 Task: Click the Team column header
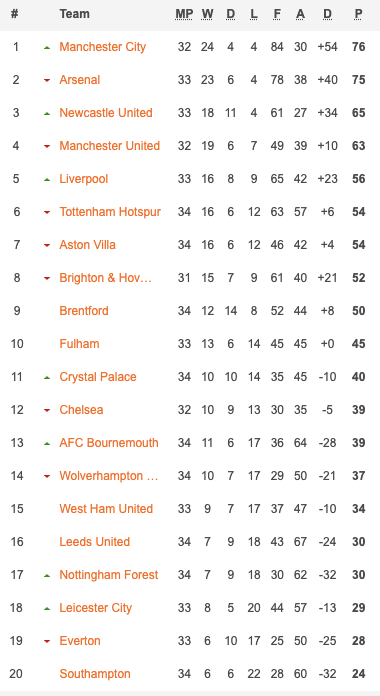pyautogui.click(x=75, y=14)
